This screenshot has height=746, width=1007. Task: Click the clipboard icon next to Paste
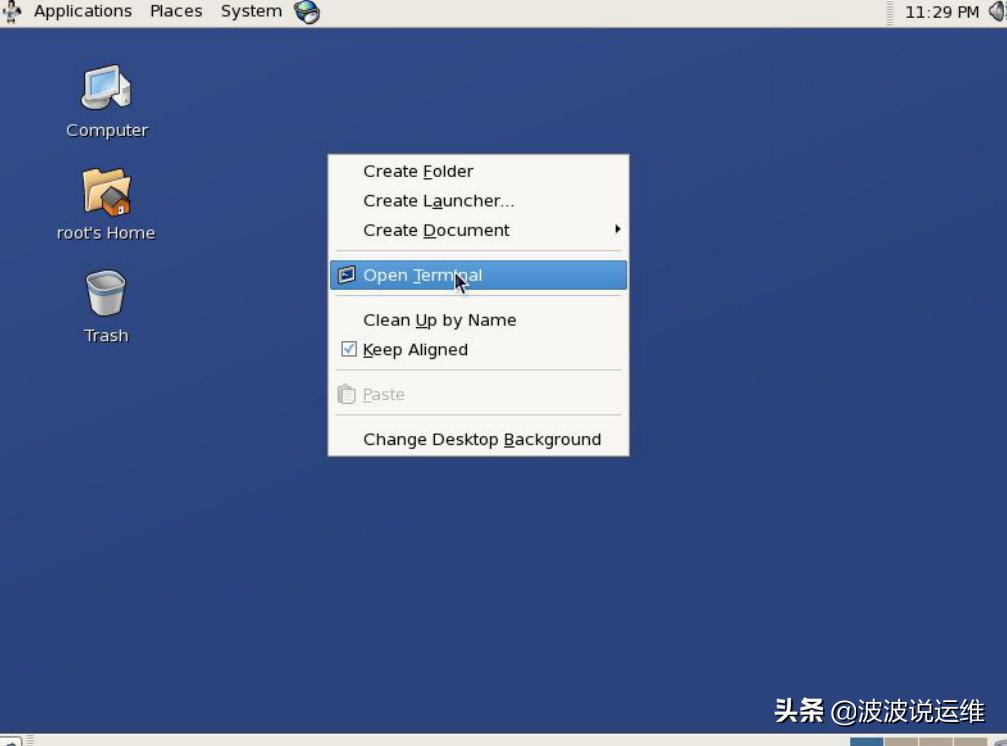pyautogui.click(x=345, y=394)
